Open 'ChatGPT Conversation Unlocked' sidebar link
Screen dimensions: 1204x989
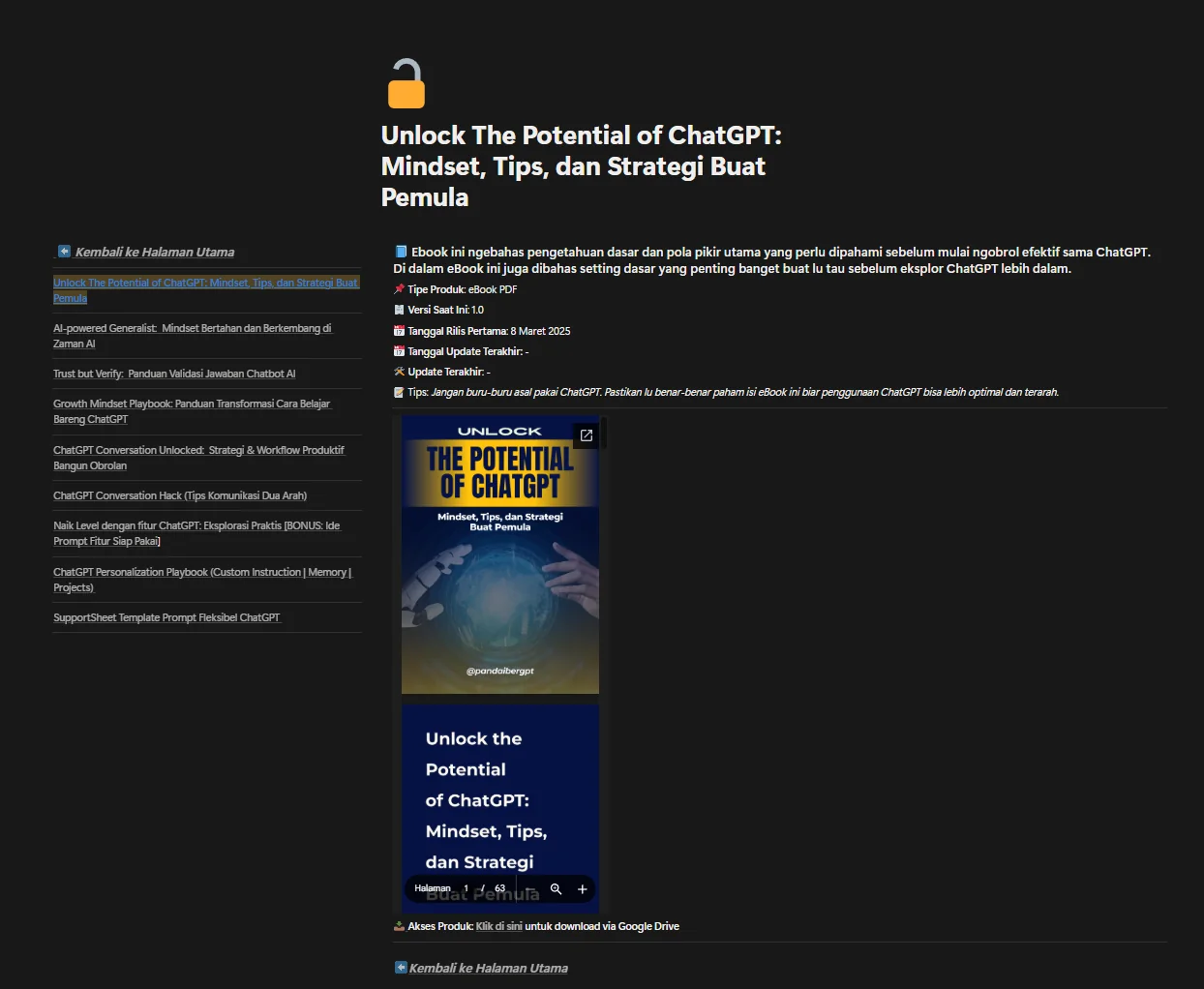198,458
